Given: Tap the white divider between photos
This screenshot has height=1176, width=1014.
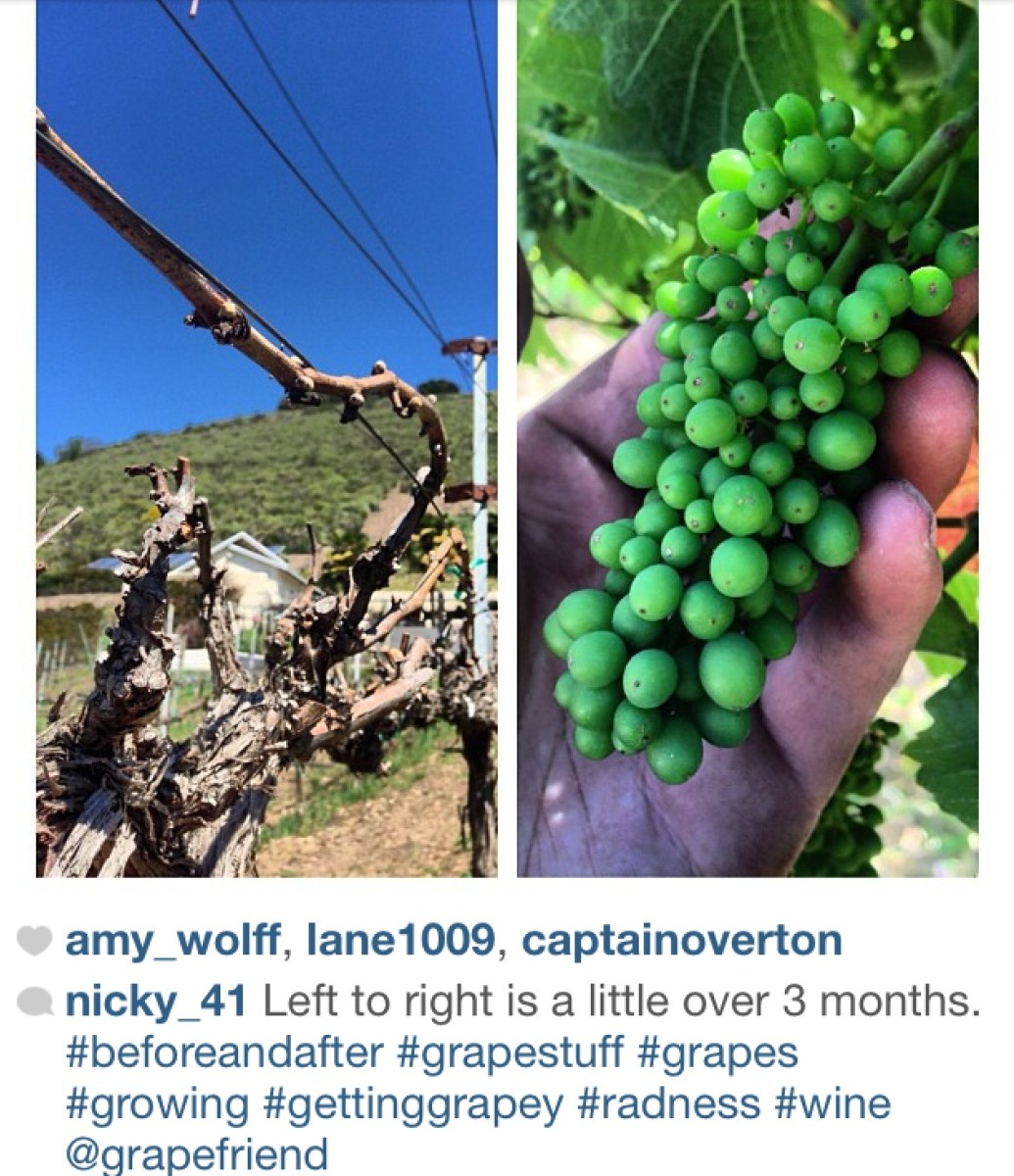Looking at the screenshot, I should [507, 438].
